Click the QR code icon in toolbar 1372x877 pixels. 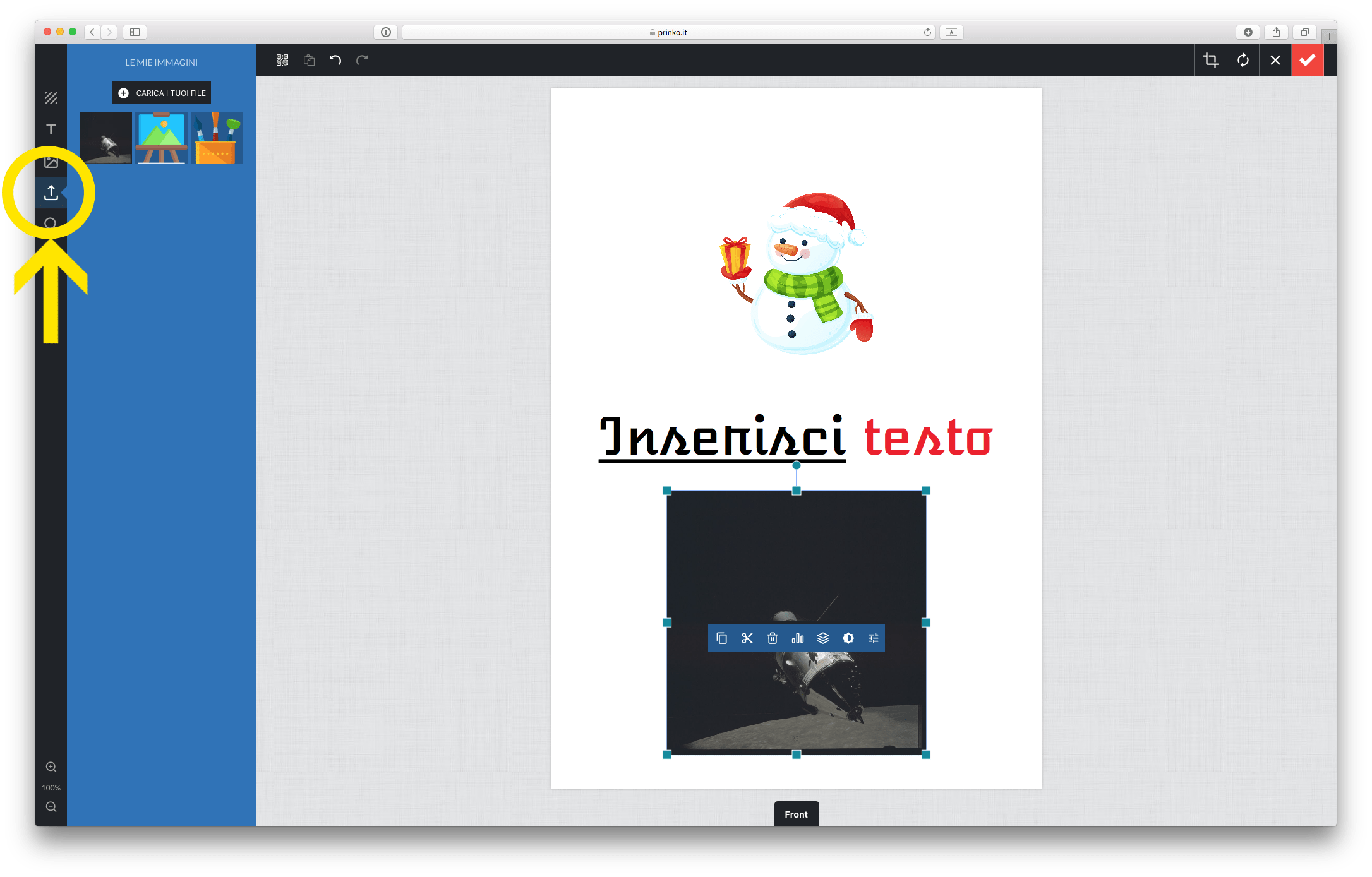point(282,60)
